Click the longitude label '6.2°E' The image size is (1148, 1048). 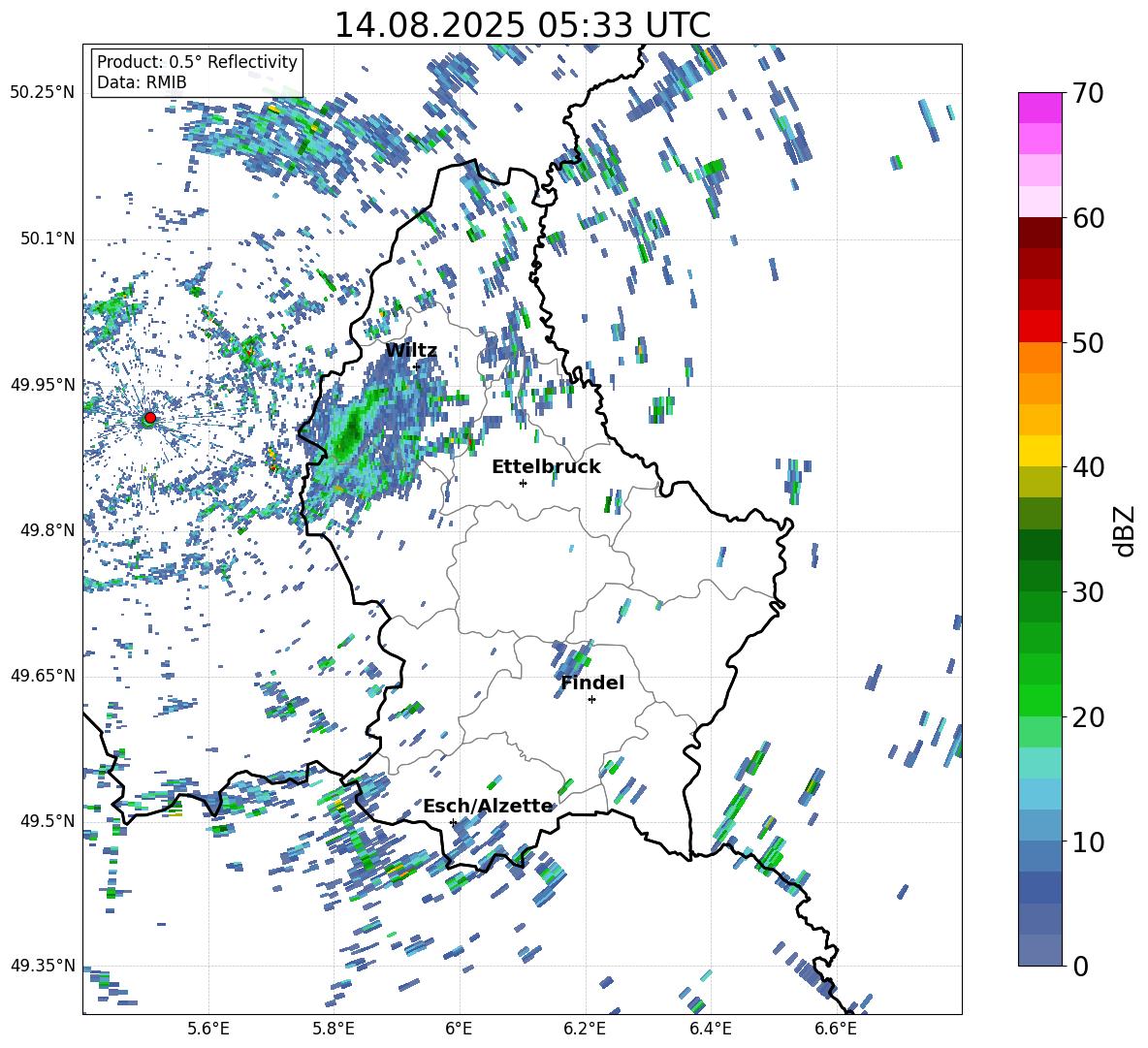(x=585, y=1029)
